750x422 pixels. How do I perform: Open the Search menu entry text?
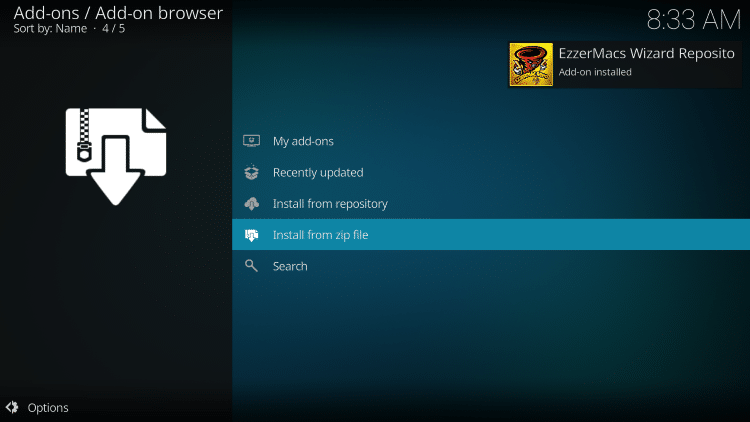click(x=290, y=266)
